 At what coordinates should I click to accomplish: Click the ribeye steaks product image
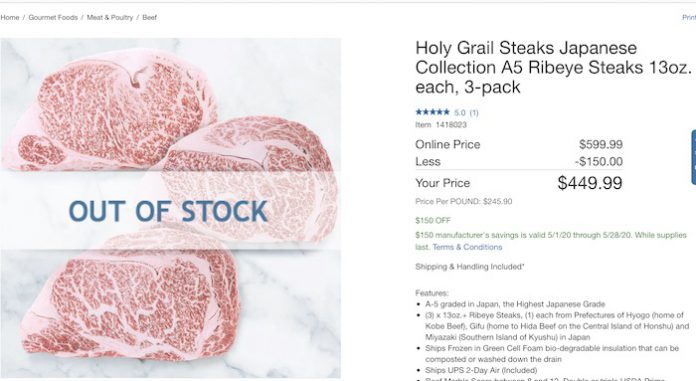tap(170, 208)
